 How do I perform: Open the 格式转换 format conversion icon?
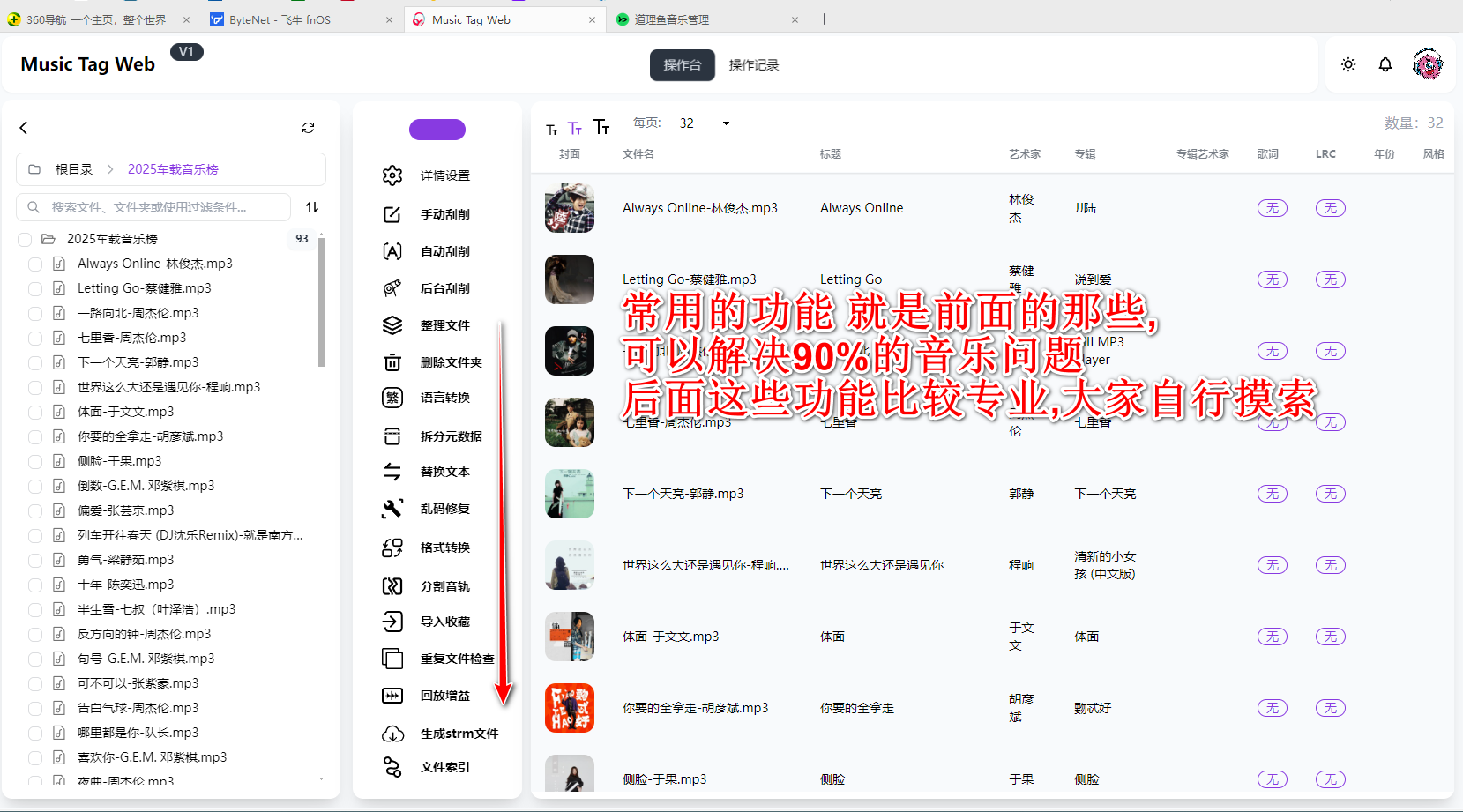pyautogui.click(x=392, y=548)
